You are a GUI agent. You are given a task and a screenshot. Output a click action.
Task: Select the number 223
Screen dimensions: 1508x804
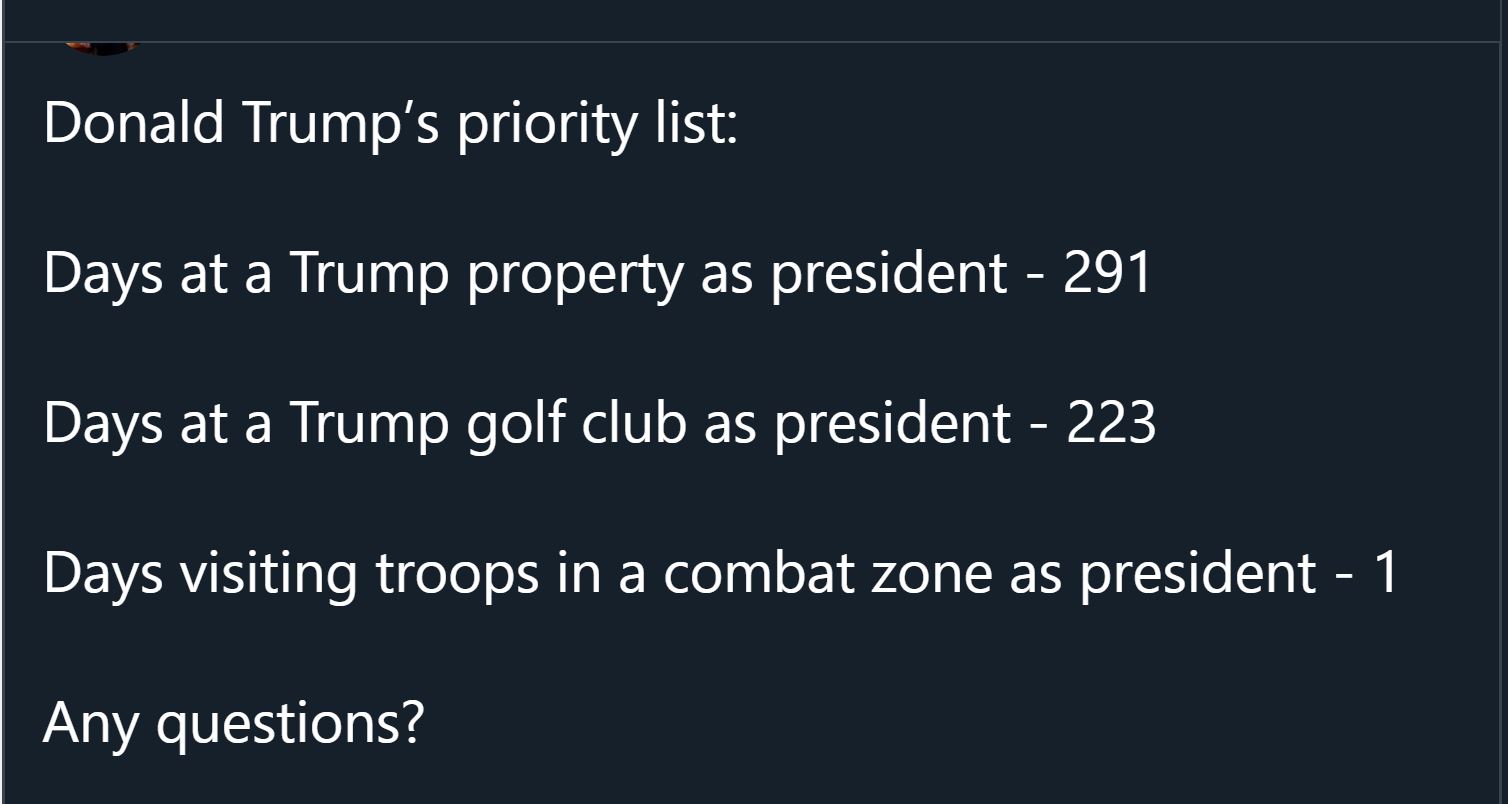[1111, 422]
